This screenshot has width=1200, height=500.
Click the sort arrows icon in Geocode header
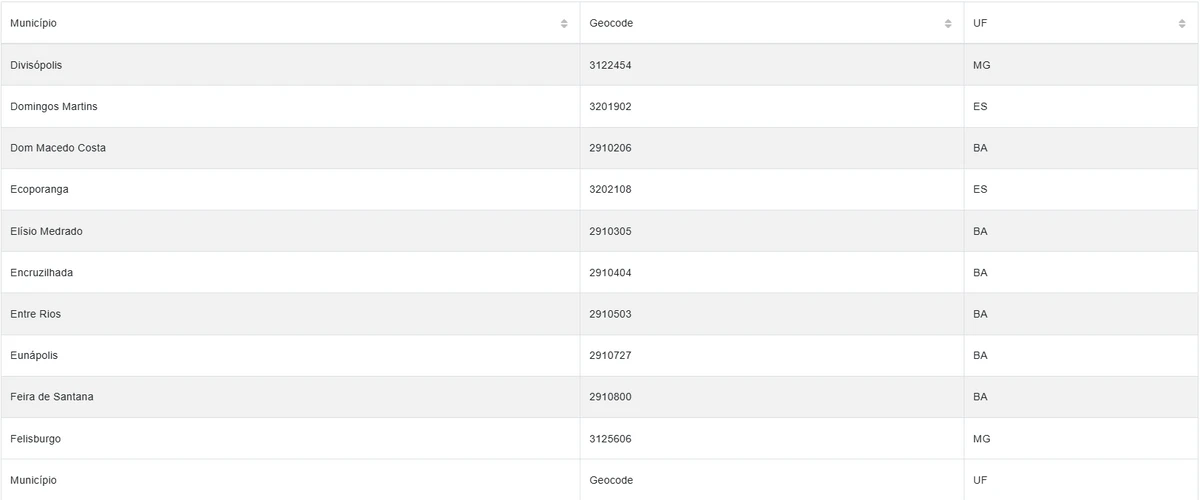point(948,23)
